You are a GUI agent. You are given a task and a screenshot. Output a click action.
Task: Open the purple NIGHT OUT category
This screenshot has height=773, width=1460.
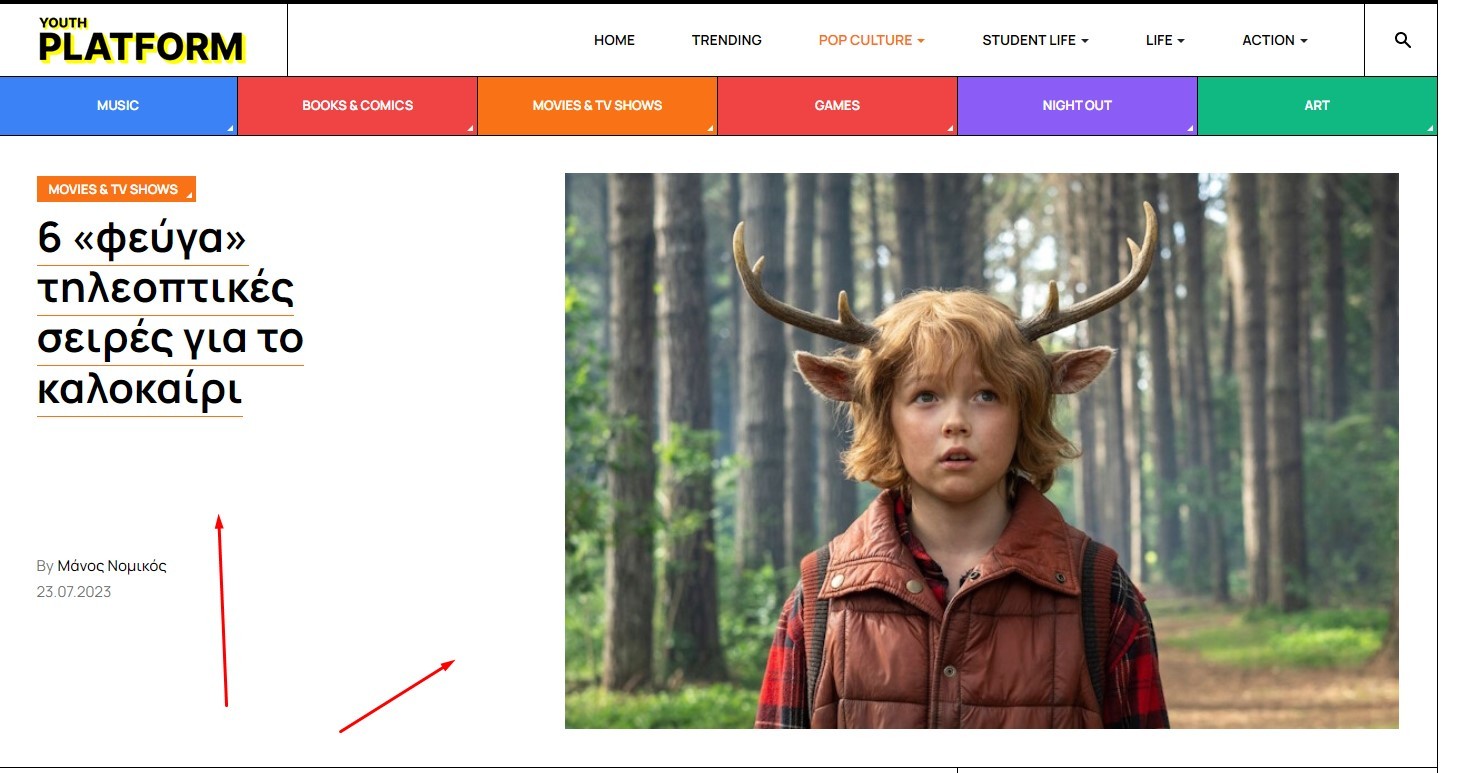coord(1077,105)
